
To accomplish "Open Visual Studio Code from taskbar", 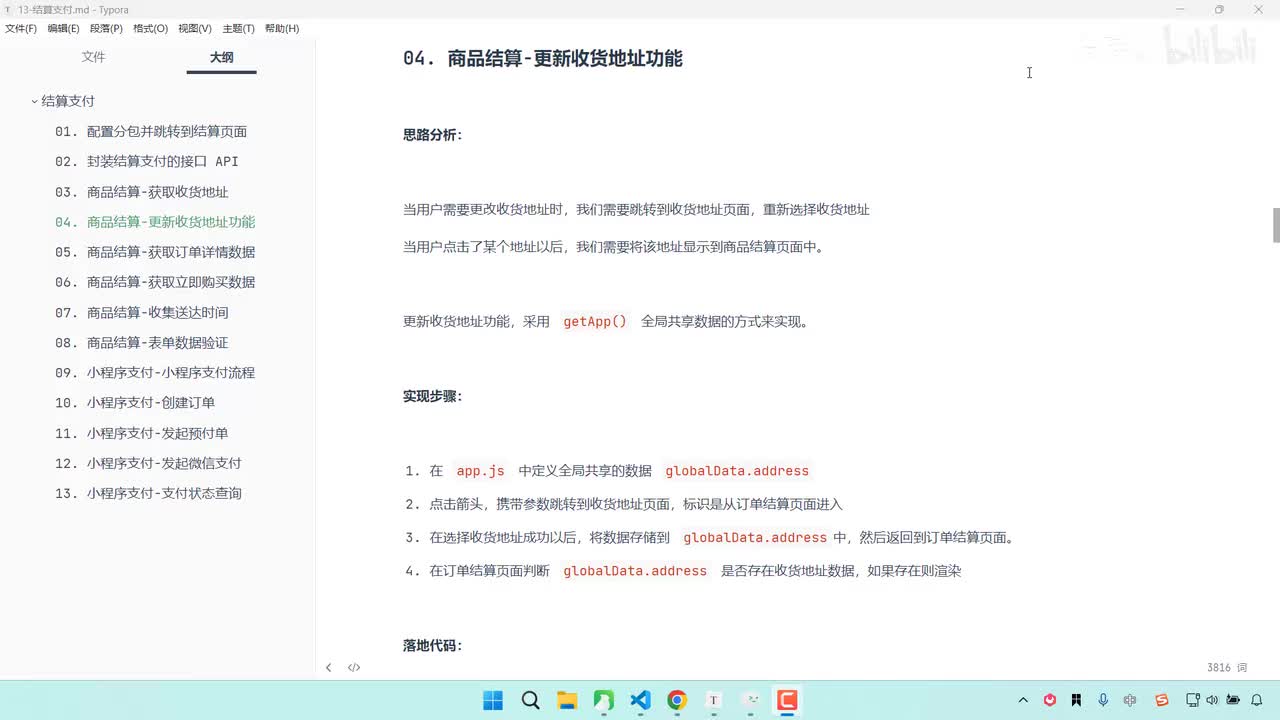I will point(641,700).
